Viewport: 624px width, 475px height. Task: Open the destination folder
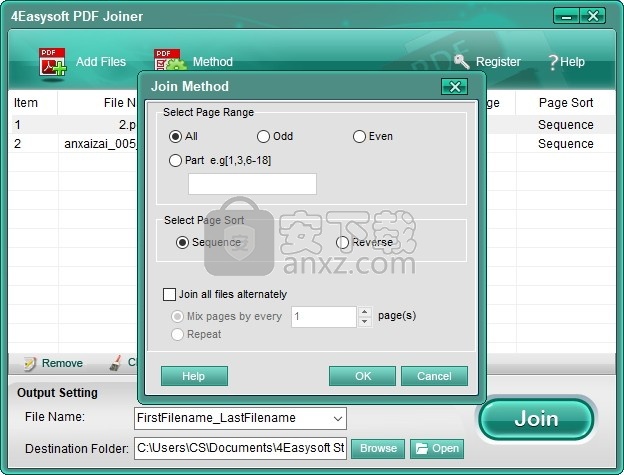tap(437, 448)
